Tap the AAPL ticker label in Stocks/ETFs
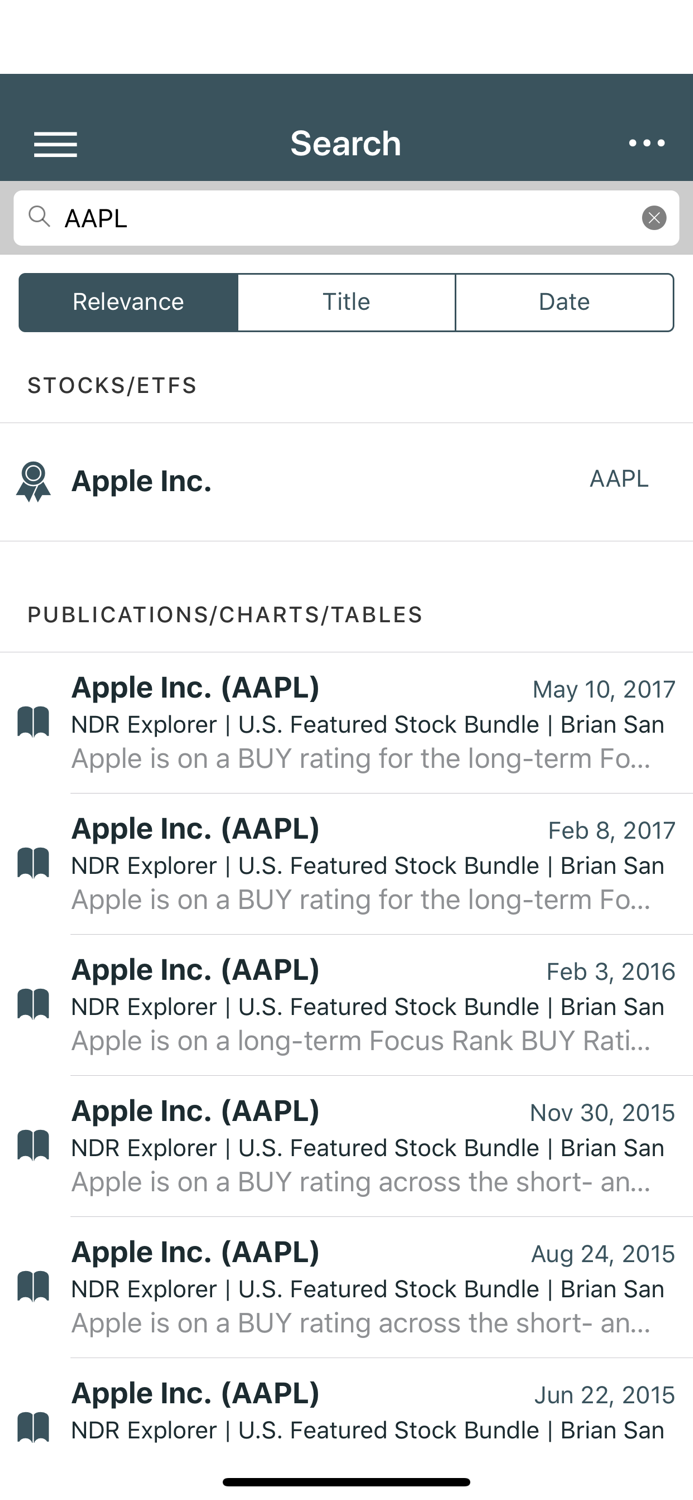Viewport: 693px width, 1500px height. coord(619,479)
